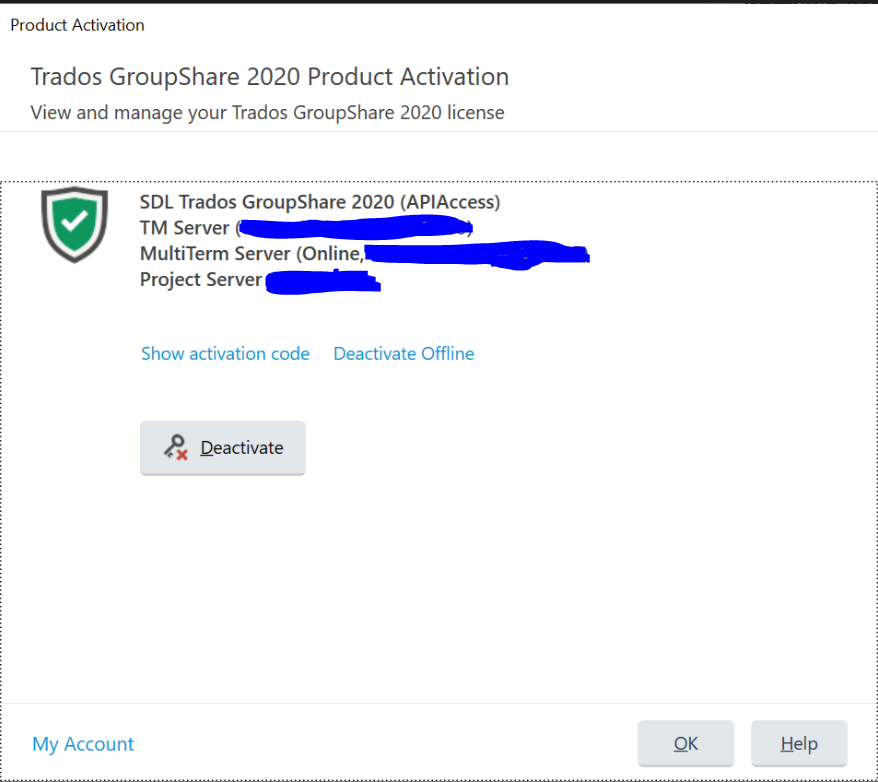Click the Trados GroupShare 2020 Product Activation heading
This screenshot has height=782, width=878.
268,76
